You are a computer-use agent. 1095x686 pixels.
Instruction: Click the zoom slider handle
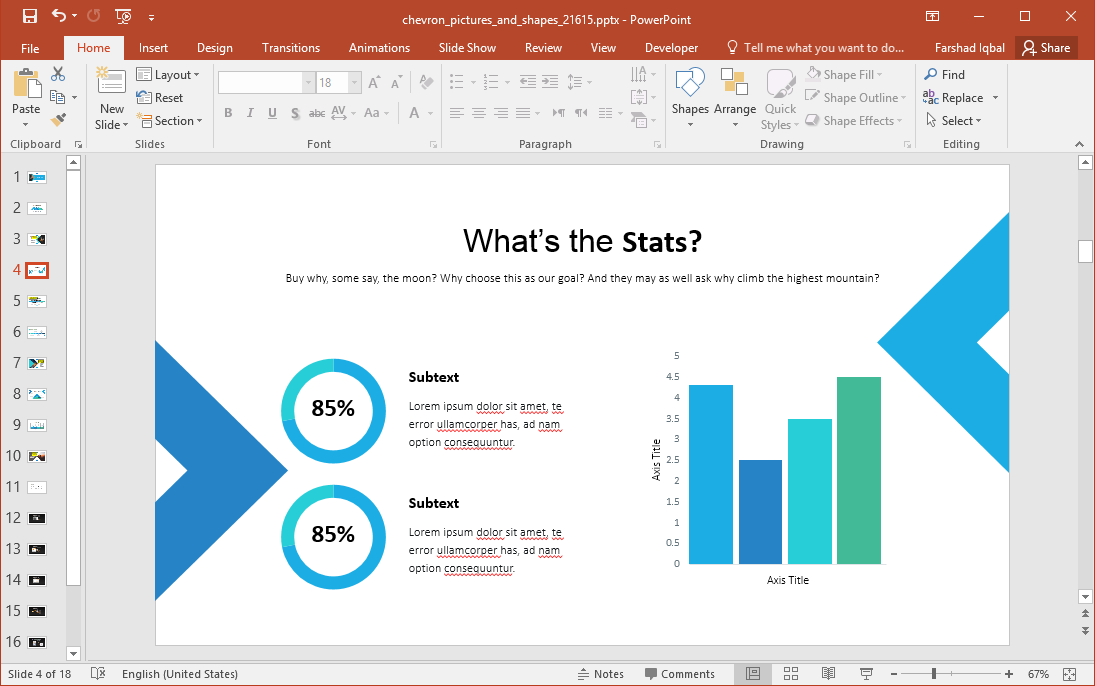[x=934, y=674]
